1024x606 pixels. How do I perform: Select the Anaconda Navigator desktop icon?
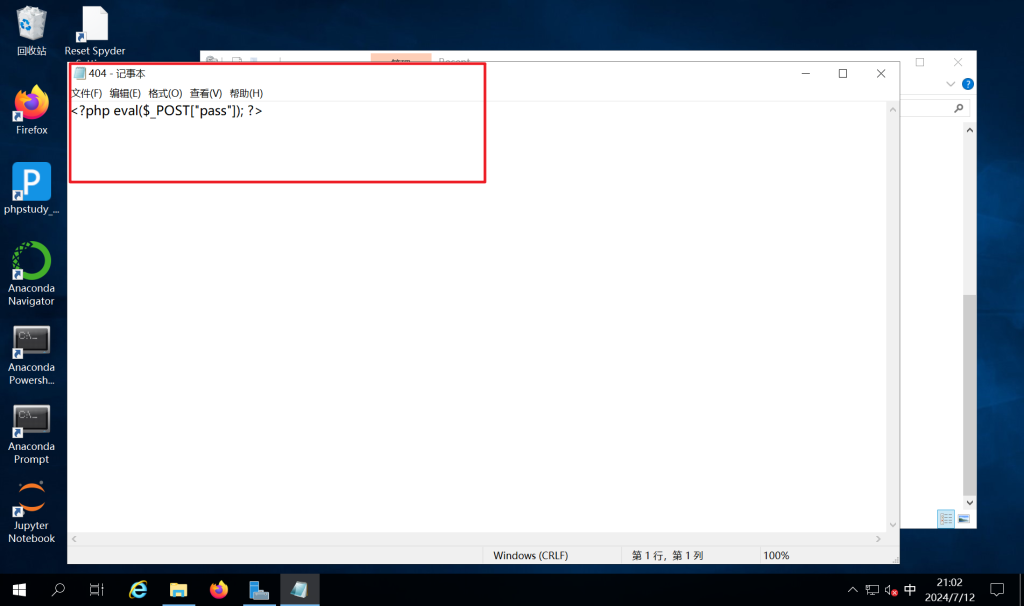click(32, 265)
